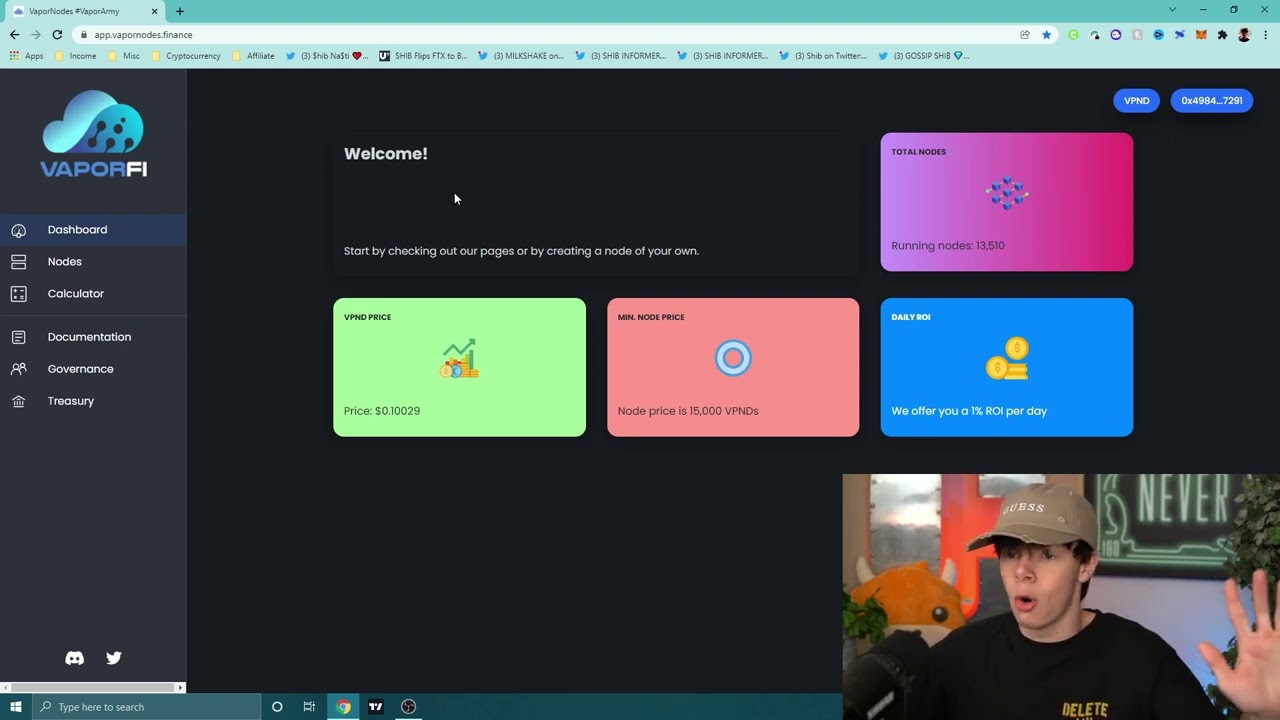The image size is (1280, 720).
Task: Open the GOSSIP SHIB bookmark
Action: 925,56
